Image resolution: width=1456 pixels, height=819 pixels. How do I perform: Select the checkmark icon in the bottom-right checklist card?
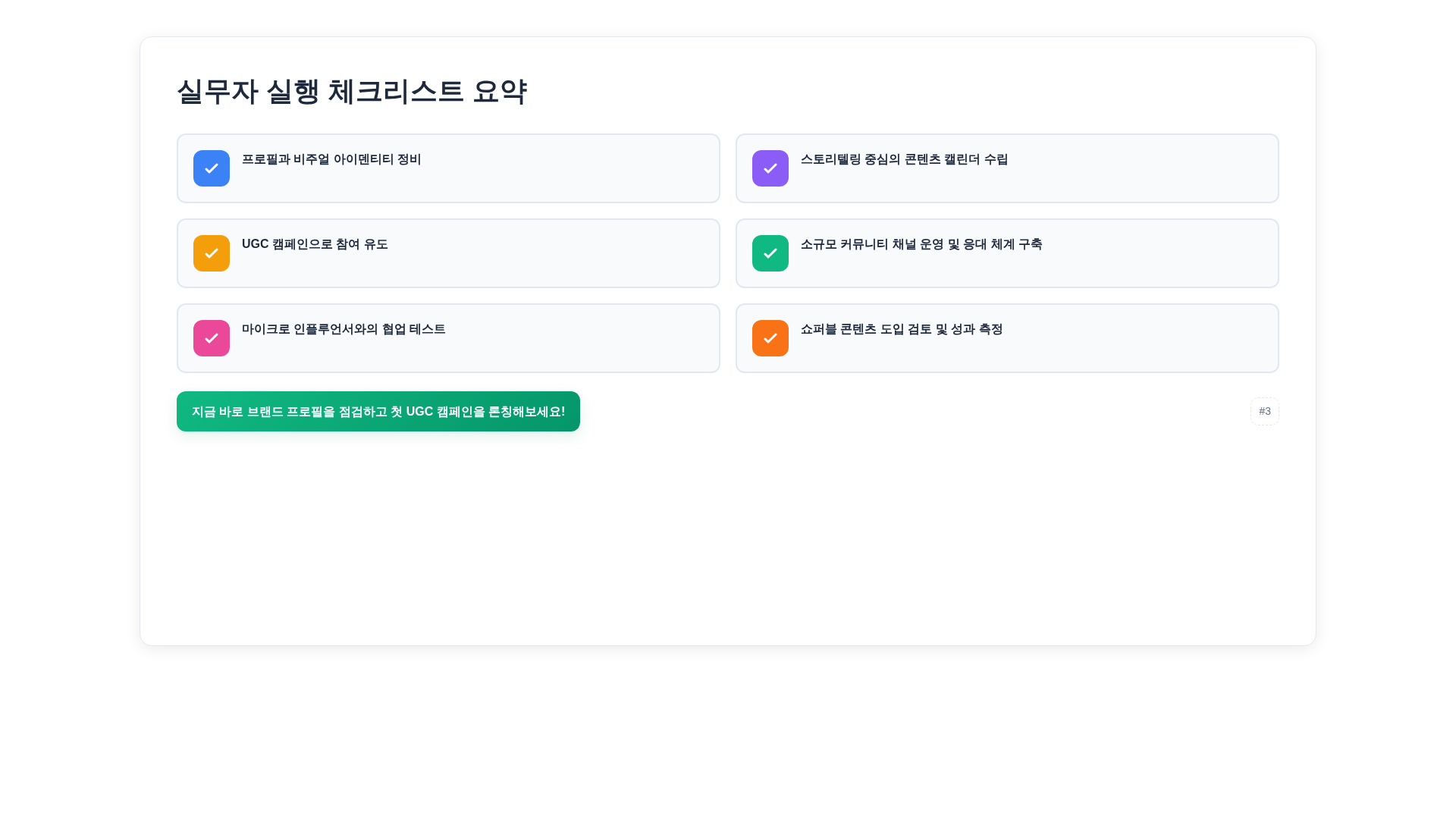tap(770, 337)
